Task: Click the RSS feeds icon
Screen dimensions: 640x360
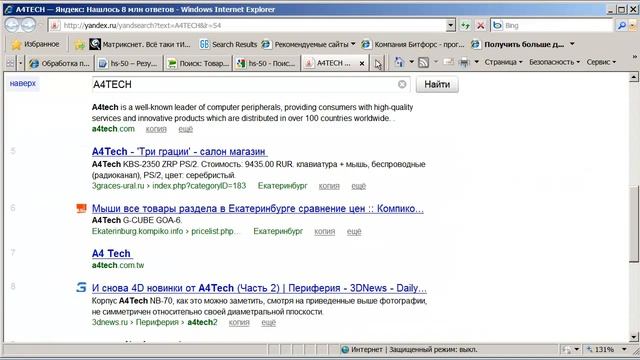Action: point(424,62)
